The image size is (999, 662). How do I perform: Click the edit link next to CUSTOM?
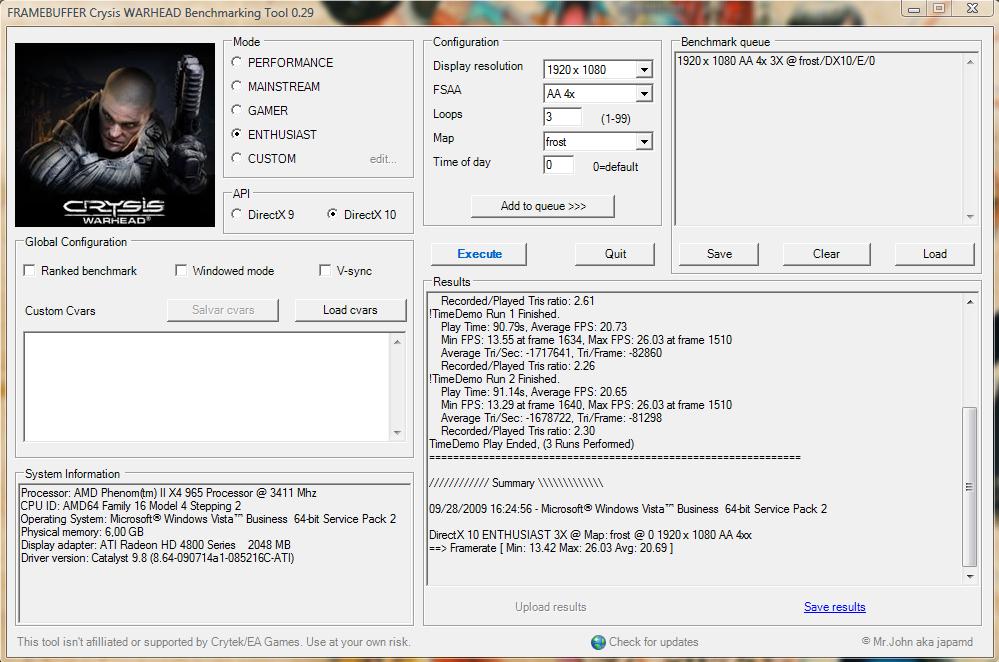[x=383, y=159]
